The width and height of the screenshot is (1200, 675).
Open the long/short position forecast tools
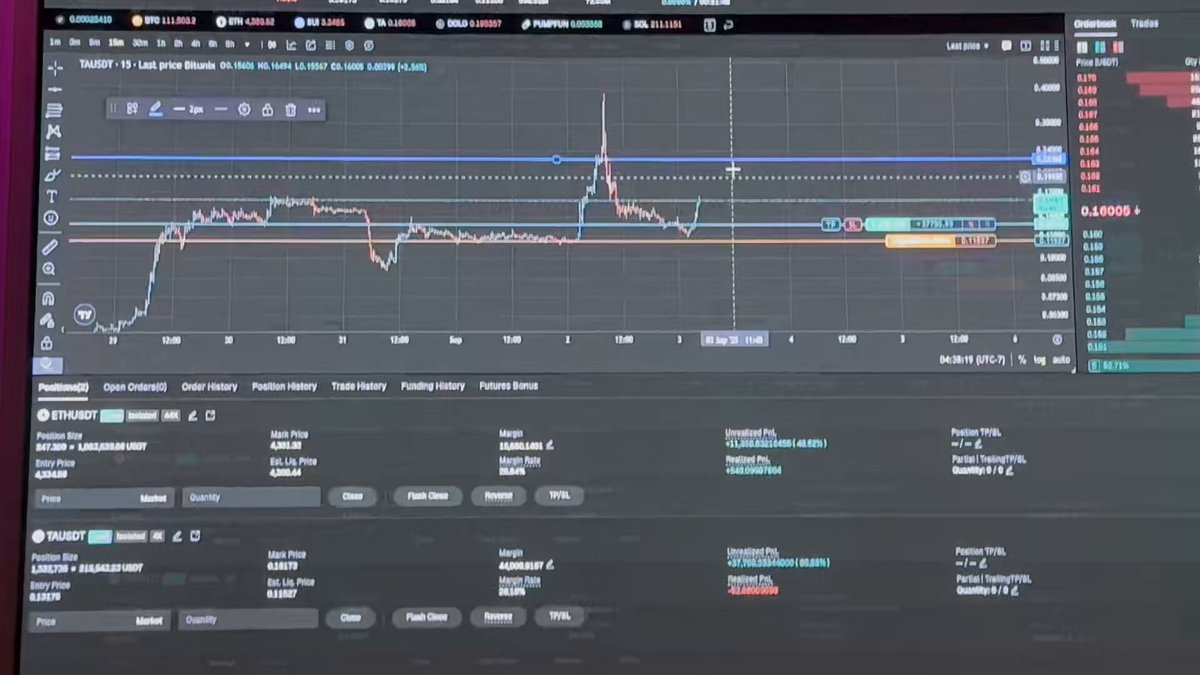53,153
